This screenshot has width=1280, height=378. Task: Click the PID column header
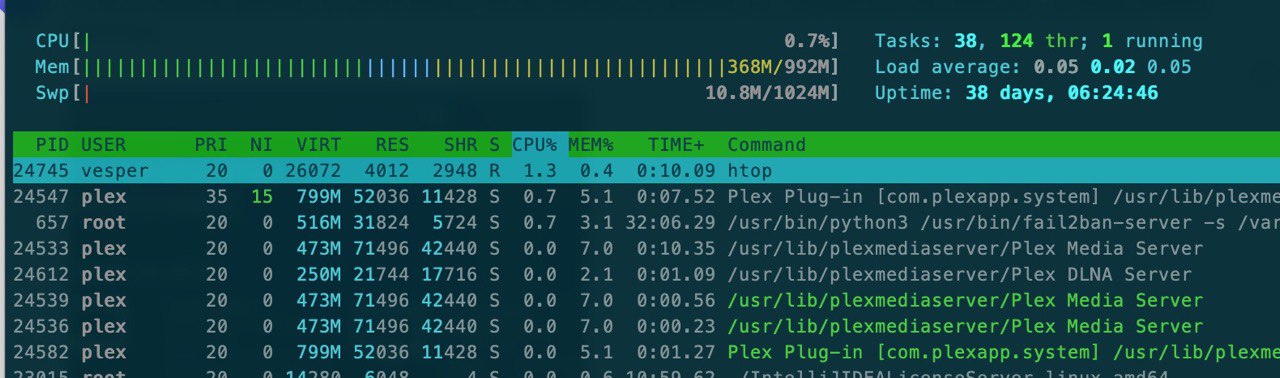click(x=52, y=145)
